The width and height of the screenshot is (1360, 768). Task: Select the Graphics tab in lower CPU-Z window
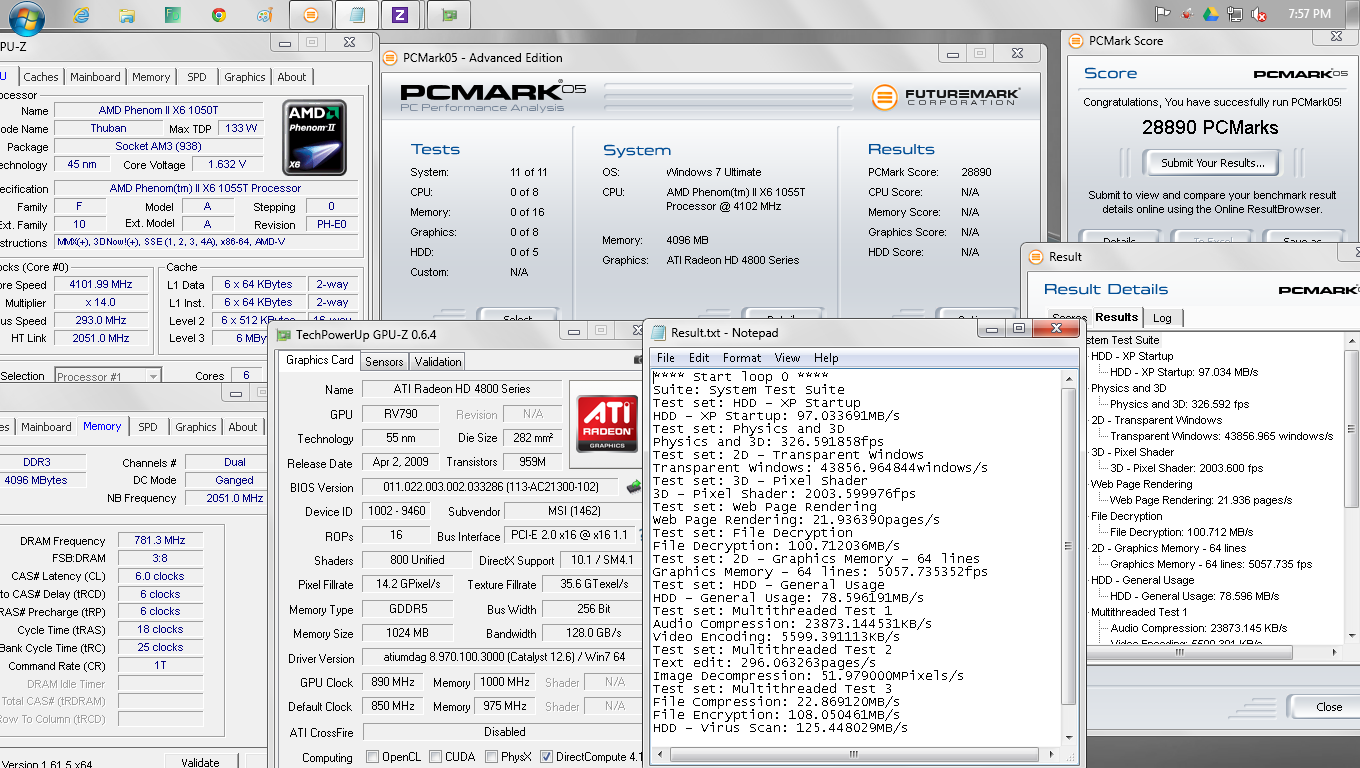(x=196, y=427)
